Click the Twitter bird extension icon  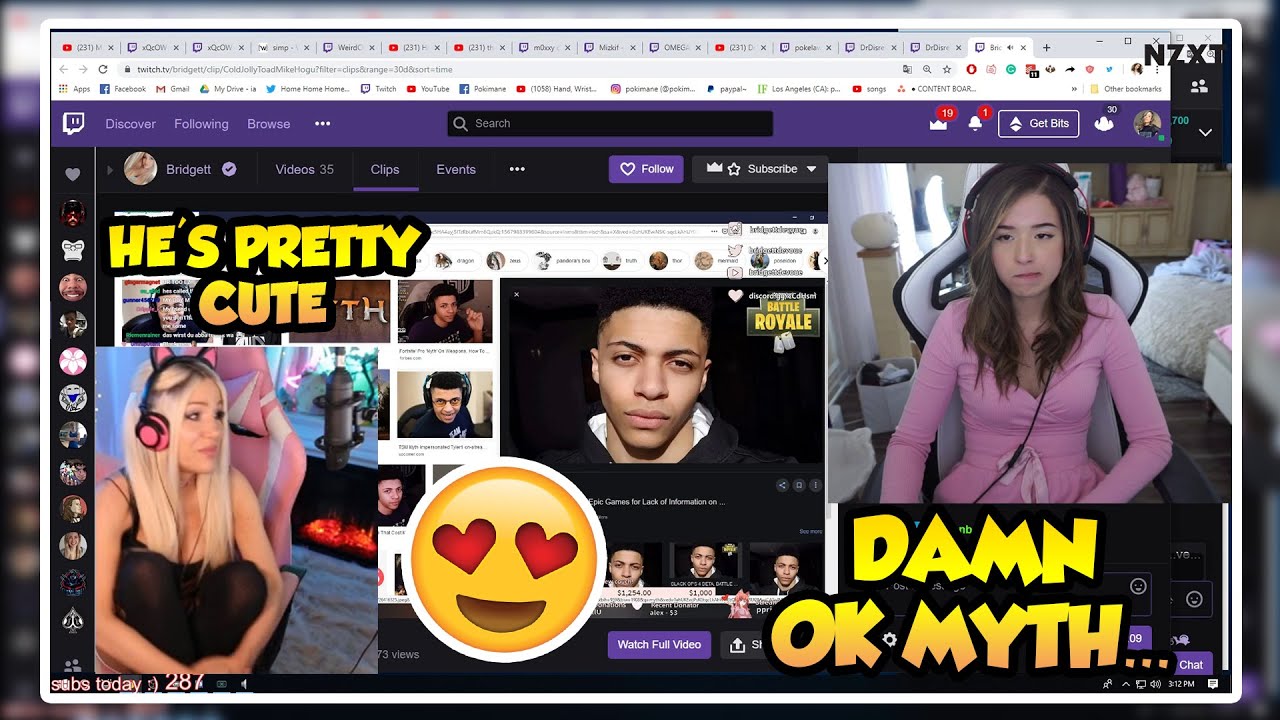[1109, 70]
